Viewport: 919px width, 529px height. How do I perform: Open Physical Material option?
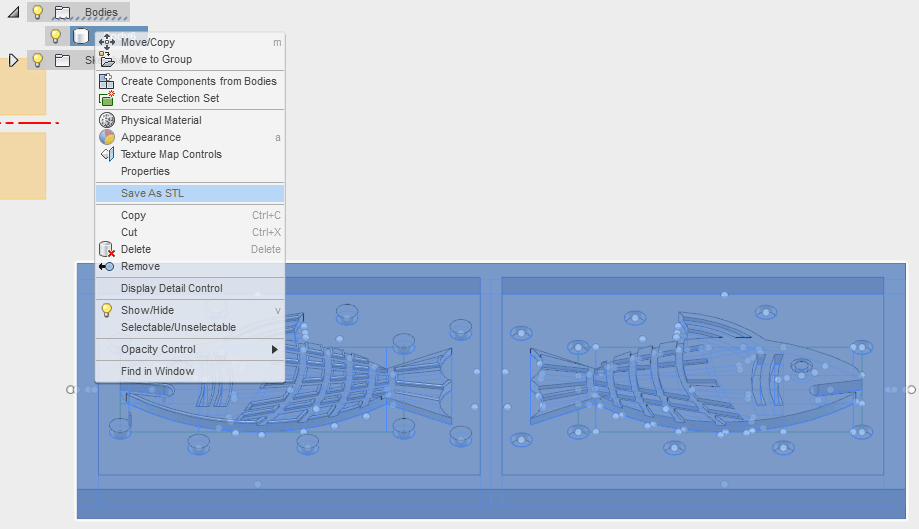point(190,120)
